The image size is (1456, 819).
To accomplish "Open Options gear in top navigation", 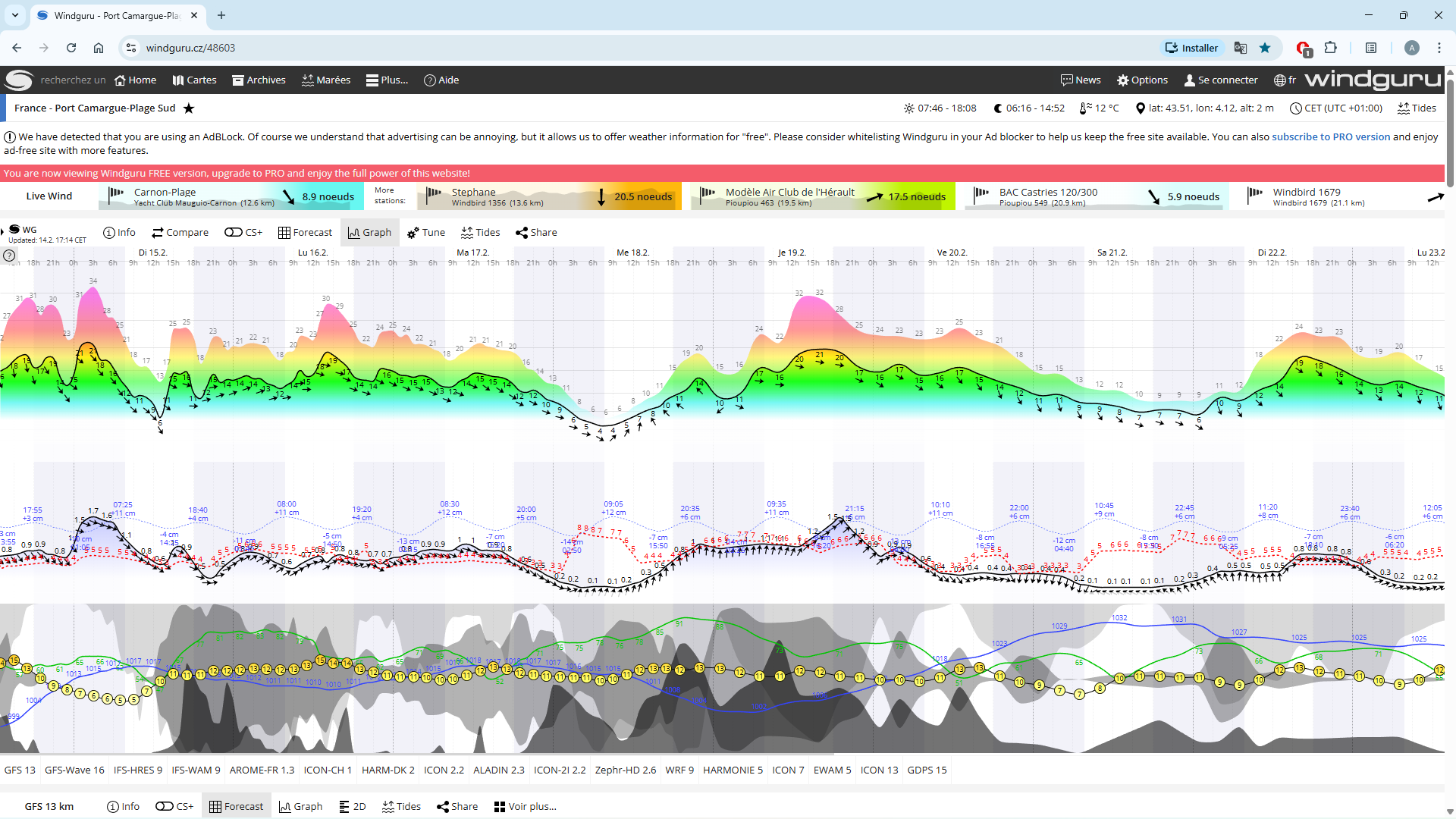I will 1142,80.
